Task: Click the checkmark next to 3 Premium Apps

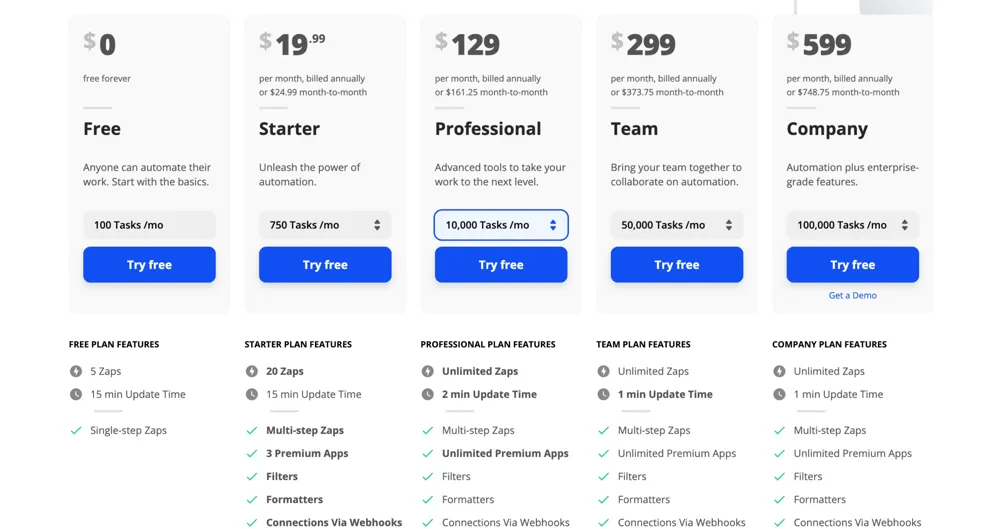Action: [x=252, y=453]
